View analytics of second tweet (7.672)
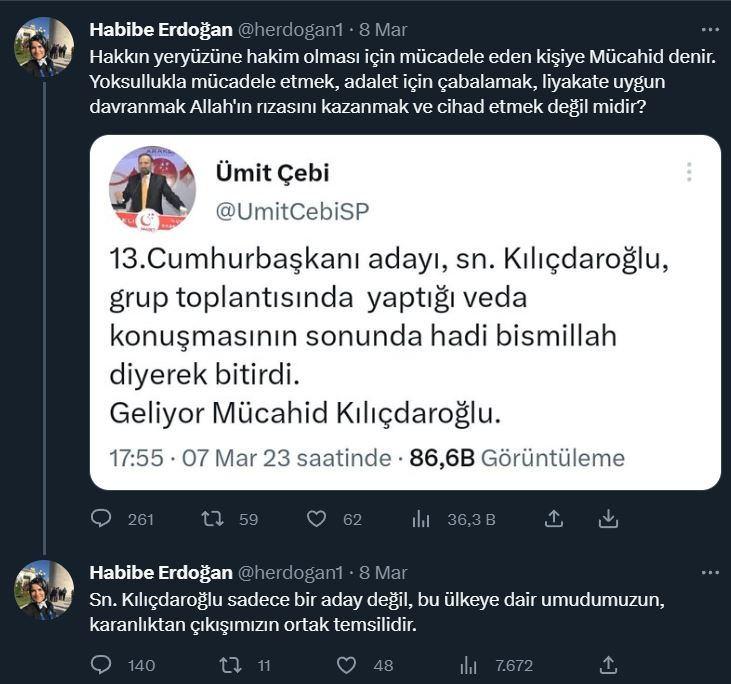731x684 pixels. [x=468, y=665]
